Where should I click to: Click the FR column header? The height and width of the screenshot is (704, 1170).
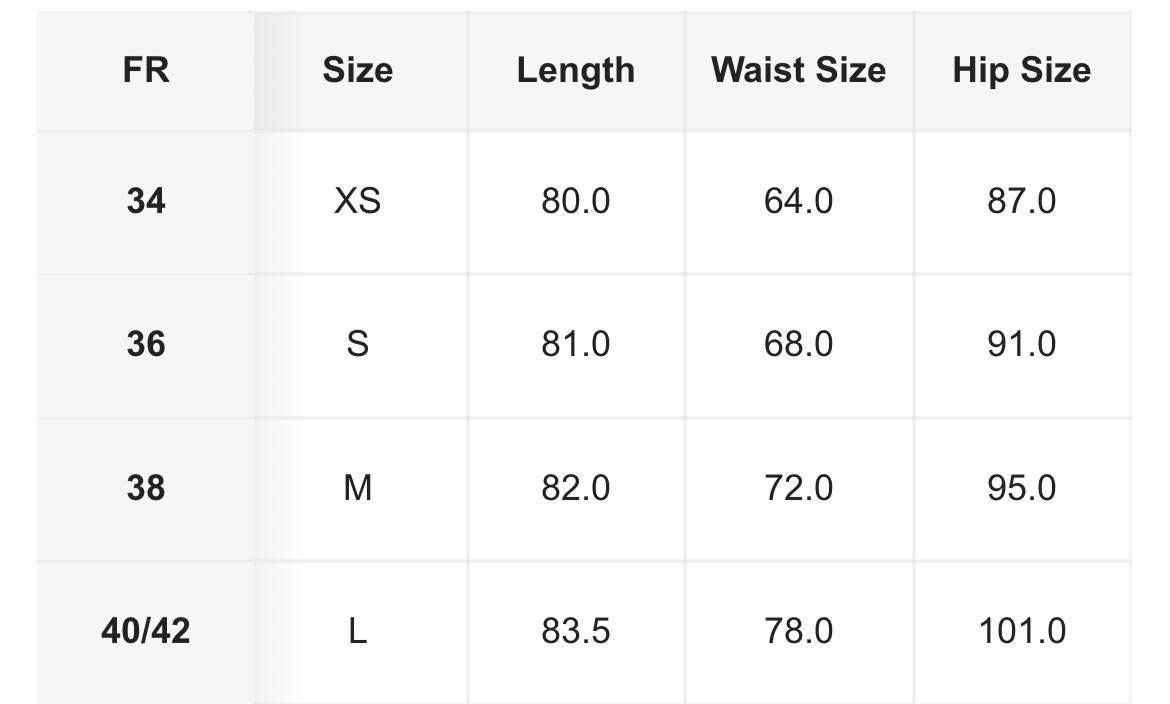146,70
